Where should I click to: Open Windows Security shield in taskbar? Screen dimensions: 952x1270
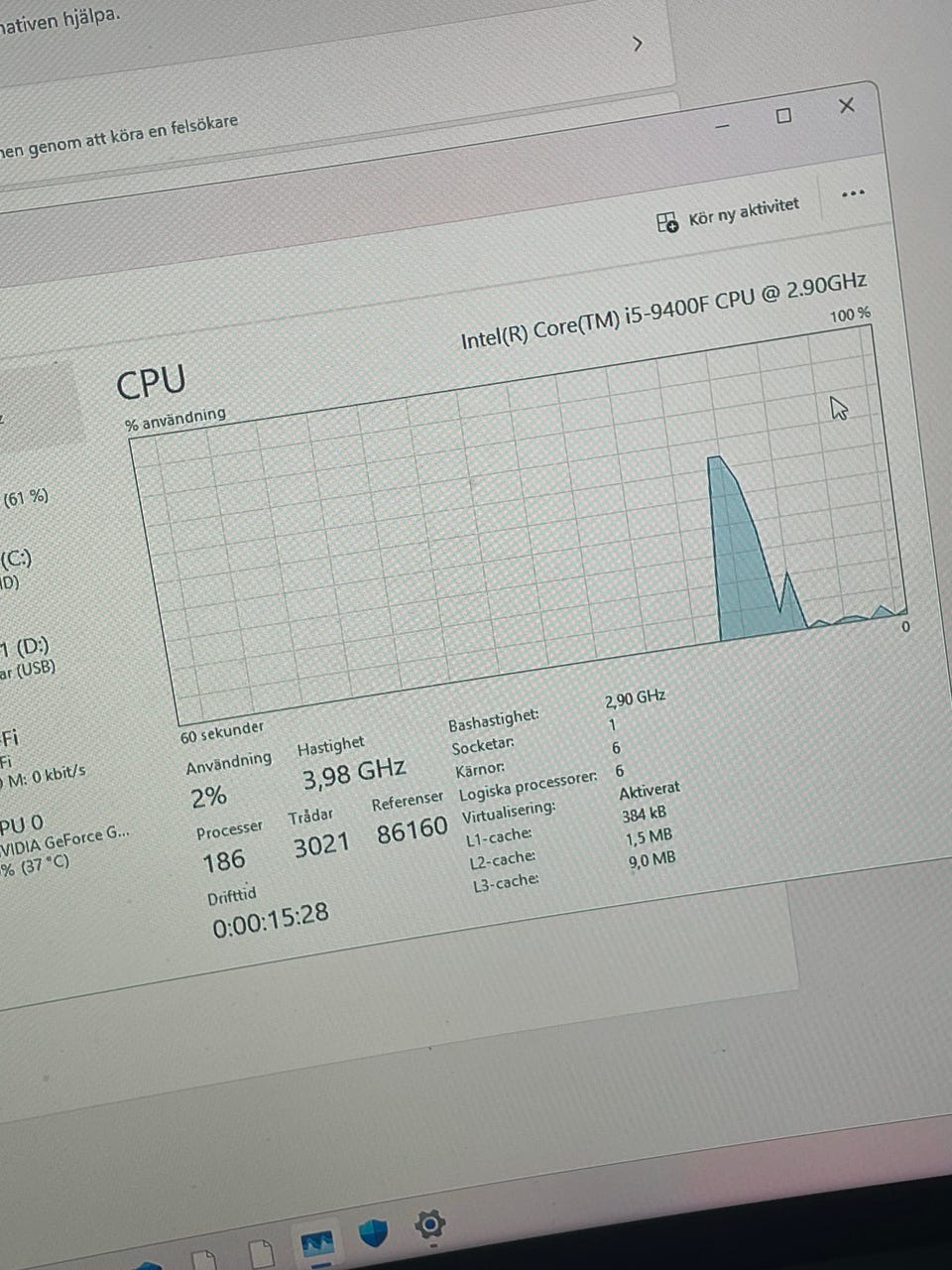[x=374, y=1232]
